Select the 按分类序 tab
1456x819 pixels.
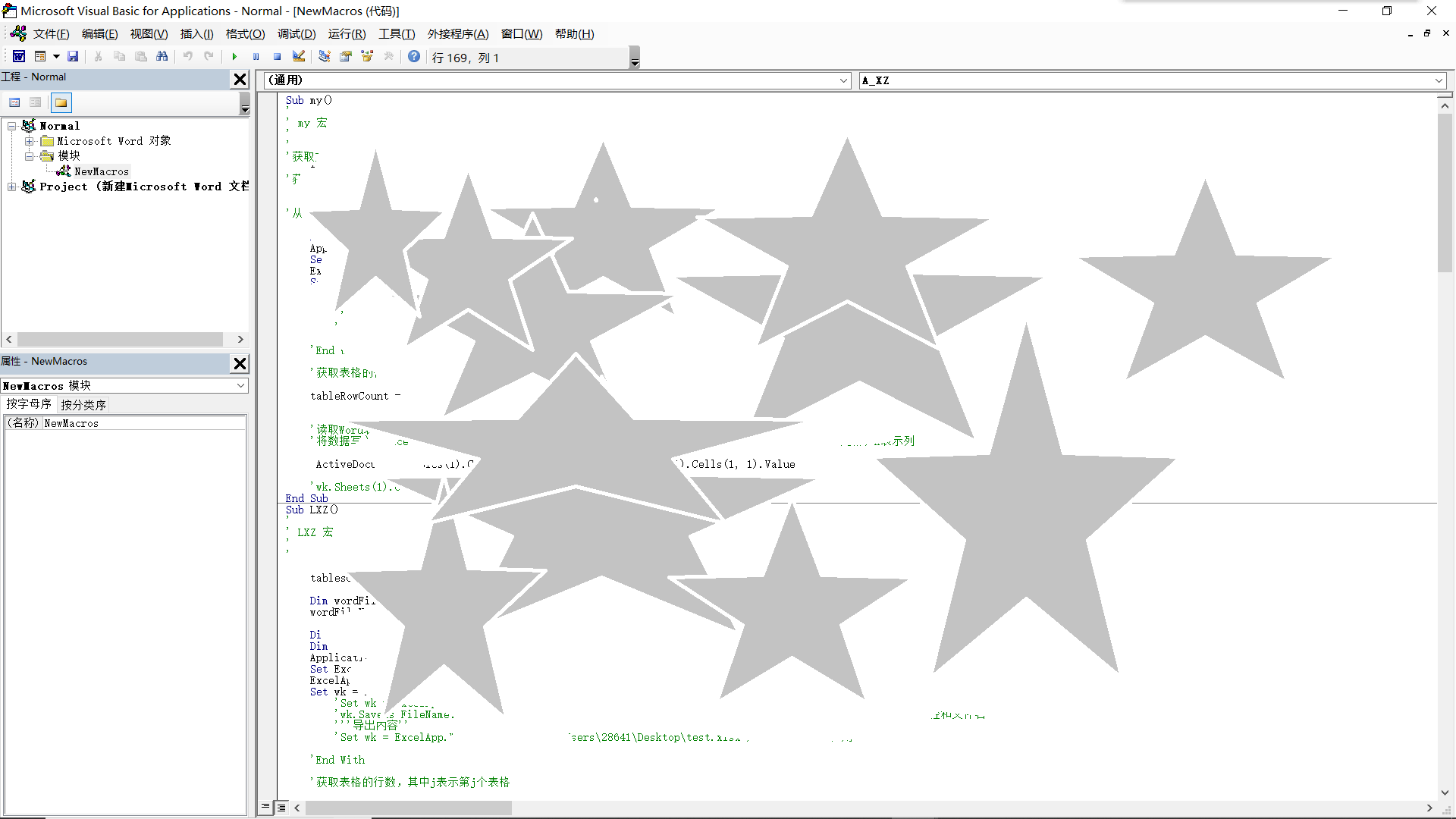[83, 405]
